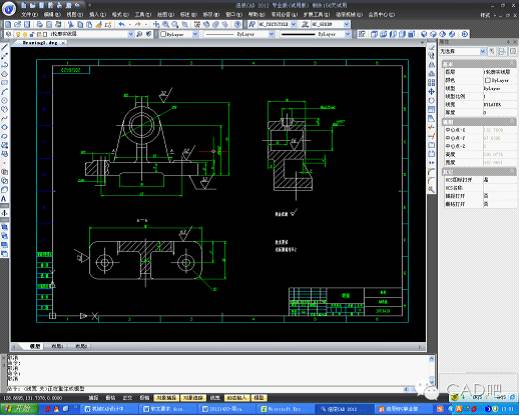520x416 pixels.
Task: Toggle Polar (极轴) in the status bar
Action: [144, 398]
